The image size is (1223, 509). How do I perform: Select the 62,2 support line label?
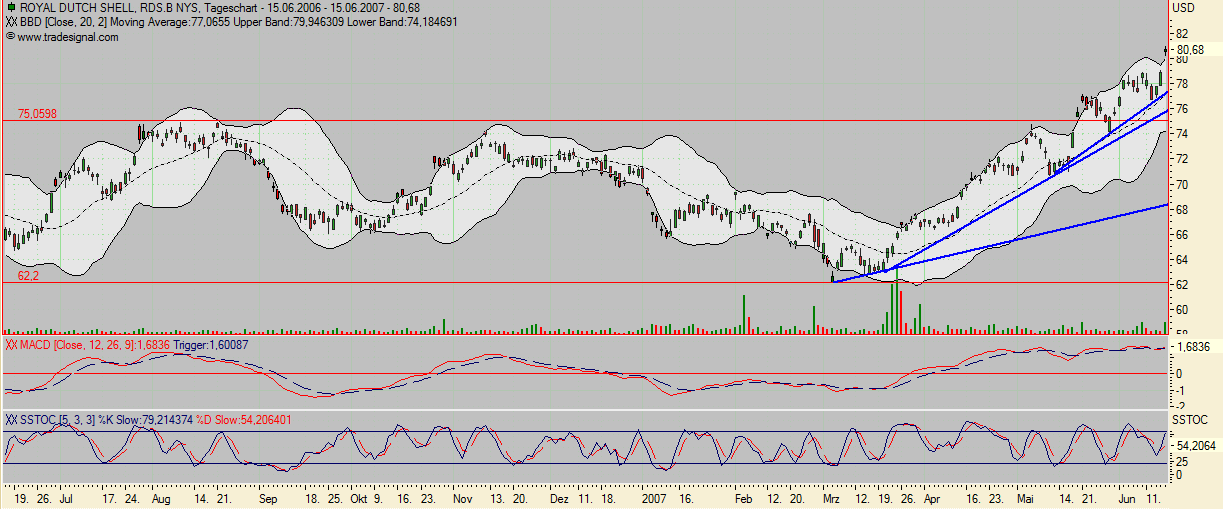(27, 275)
